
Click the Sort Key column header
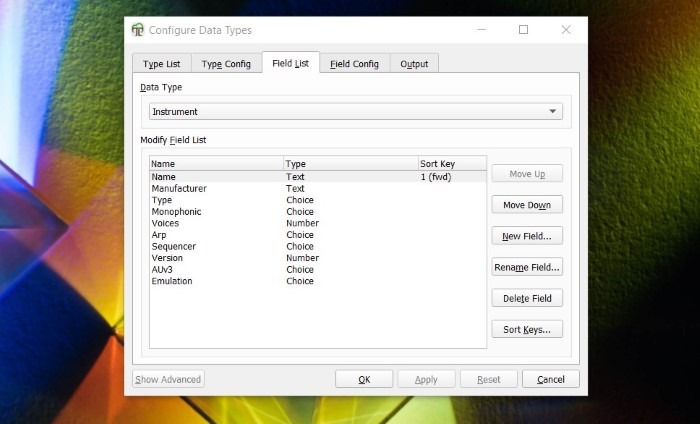(451, 163)
